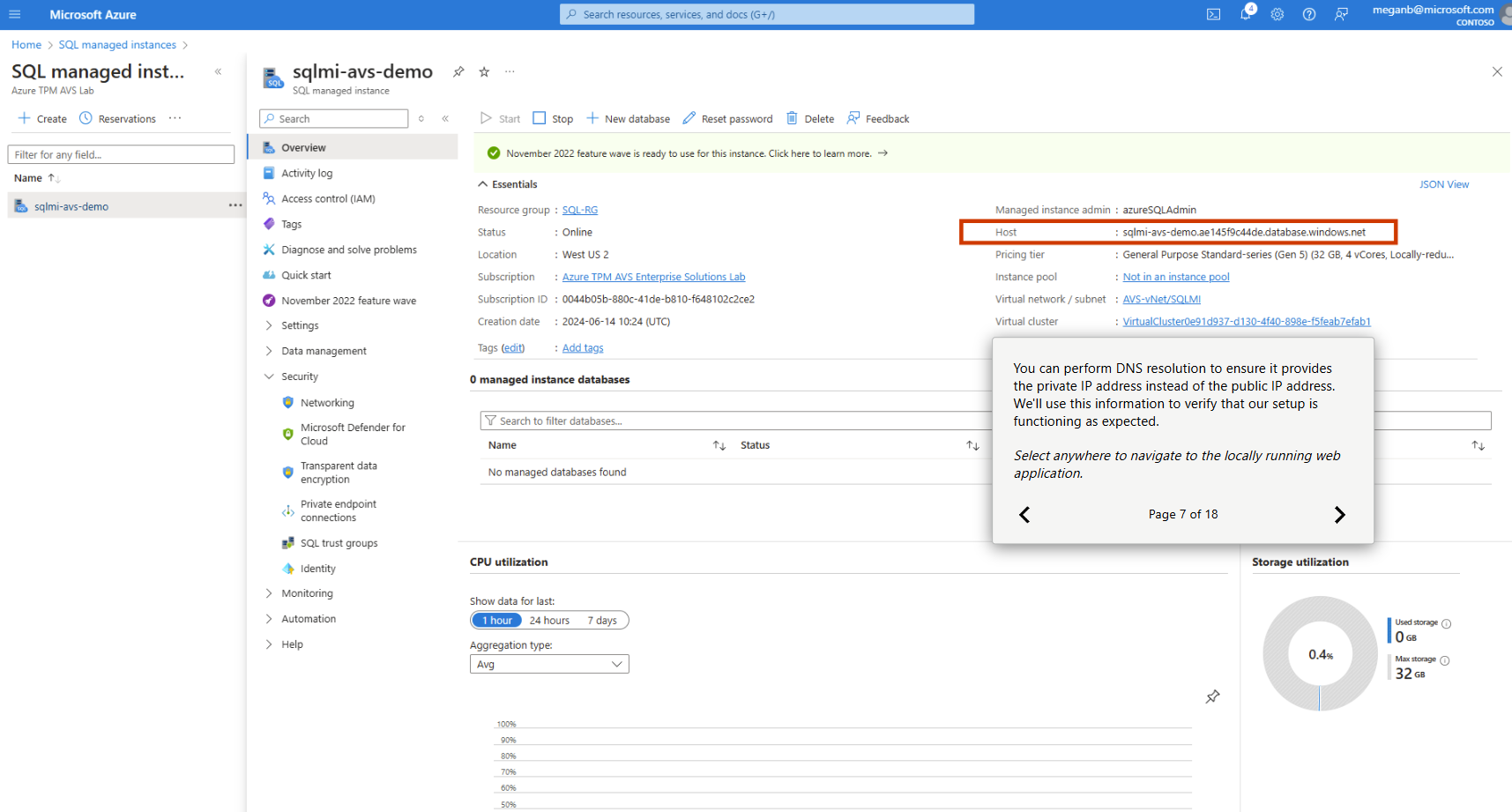Click the Filter for any field box
This screenshot has height=812, width=1512.
point(121,154)
